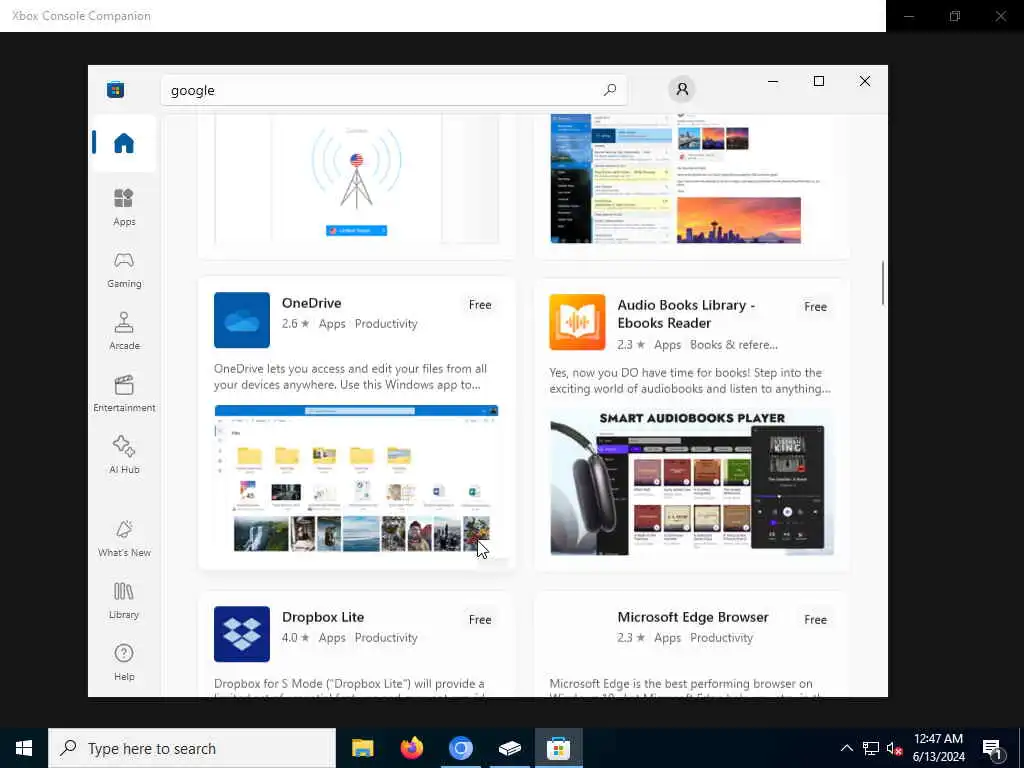Image resolution: width=1024 pixels, height=768 pixels.
Task: Open the network status tray icon
Action: pos(871,748)
